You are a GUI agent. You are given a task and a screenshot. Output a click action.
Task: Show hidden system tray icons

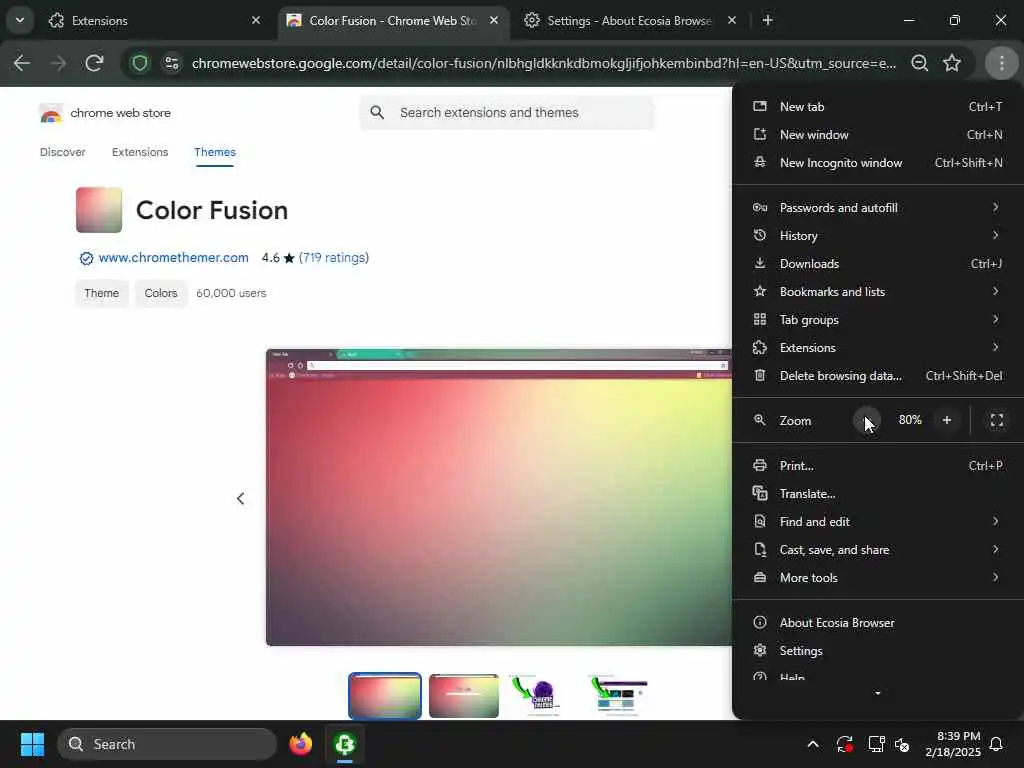click(x=813, y=744)
